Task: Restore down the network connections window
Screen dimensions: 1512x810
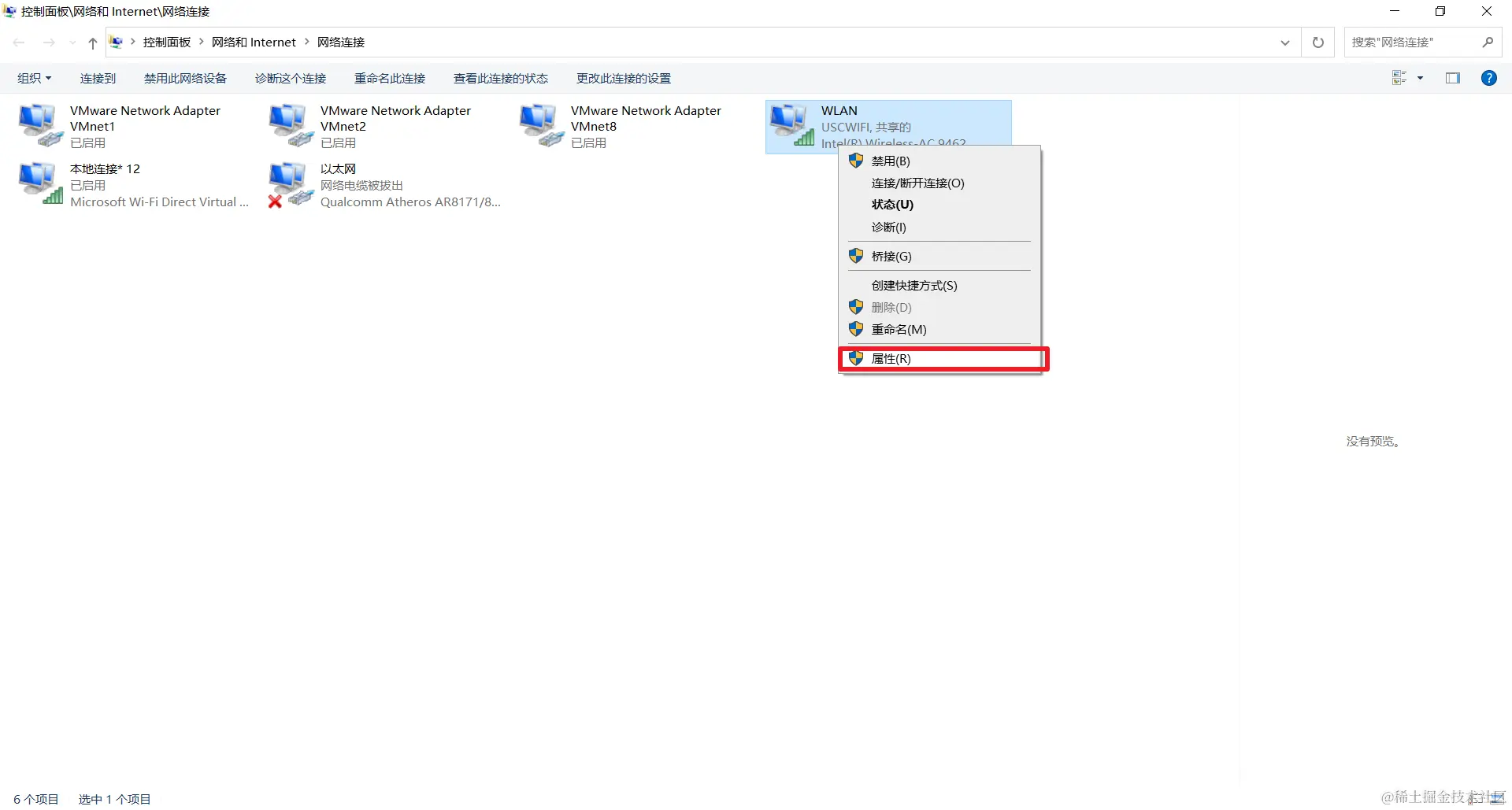Action: 1440,11
